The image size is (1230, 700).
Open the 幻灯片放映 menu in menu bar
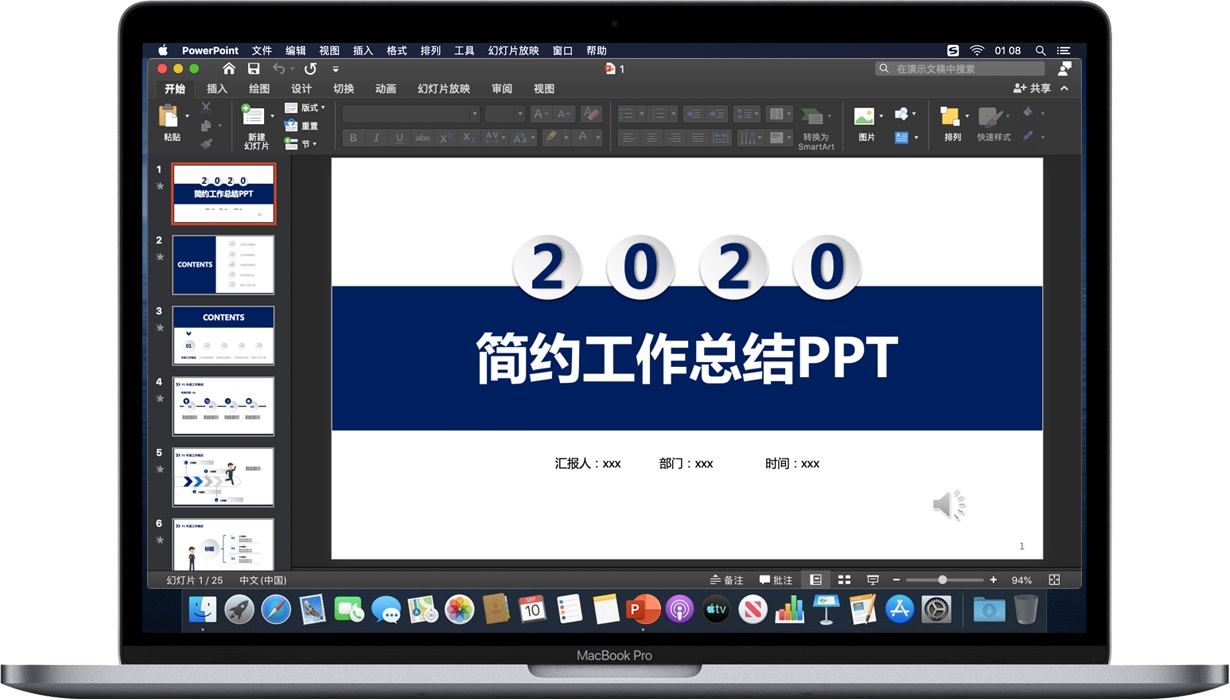click(513, 50)
